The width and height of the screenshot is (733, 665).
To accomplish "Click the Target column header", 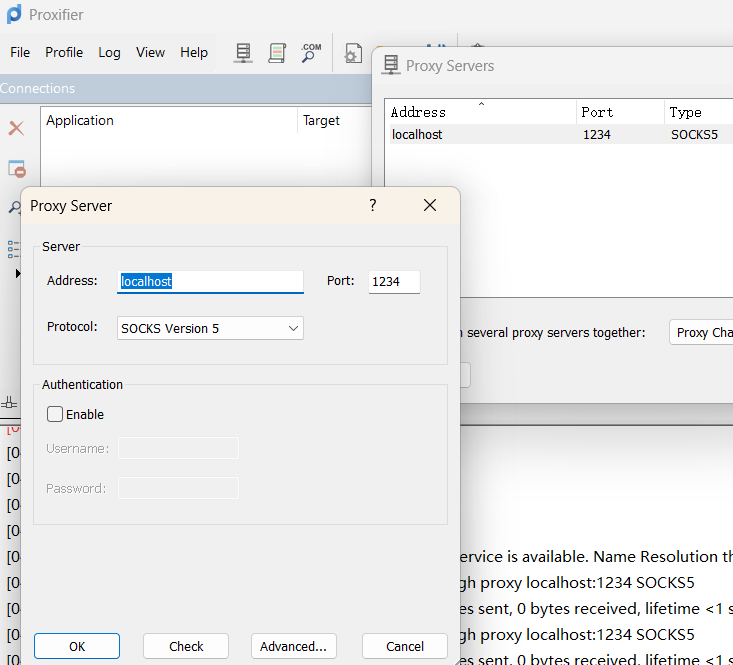I will (x=335, y=121).
